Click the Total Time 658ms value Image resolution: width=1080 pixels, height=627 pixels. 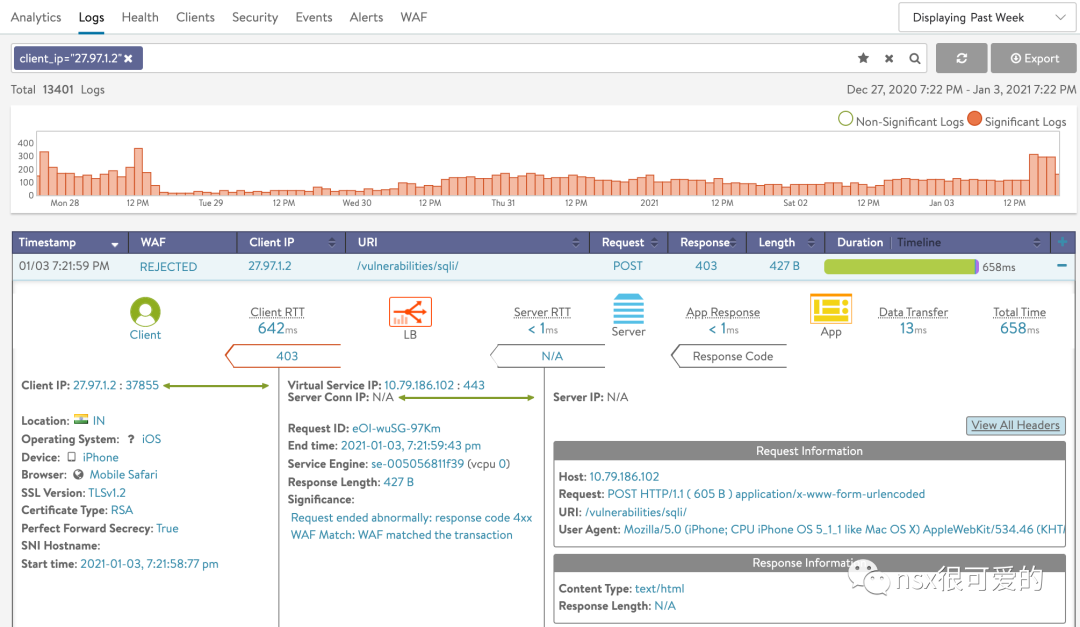1019,329
